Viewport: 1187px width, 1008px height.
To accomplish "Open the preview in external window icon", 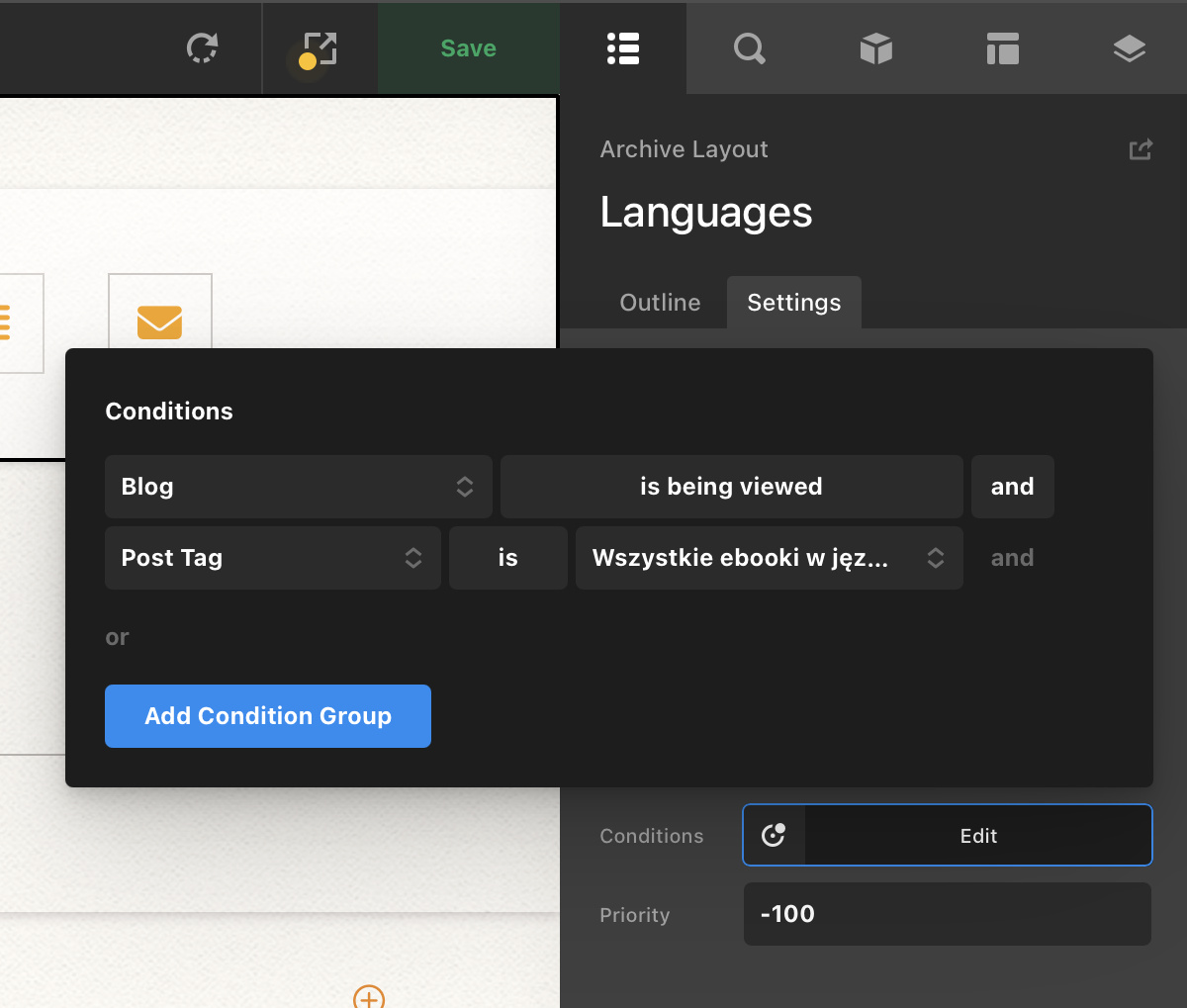I will (x=320, y=48).
